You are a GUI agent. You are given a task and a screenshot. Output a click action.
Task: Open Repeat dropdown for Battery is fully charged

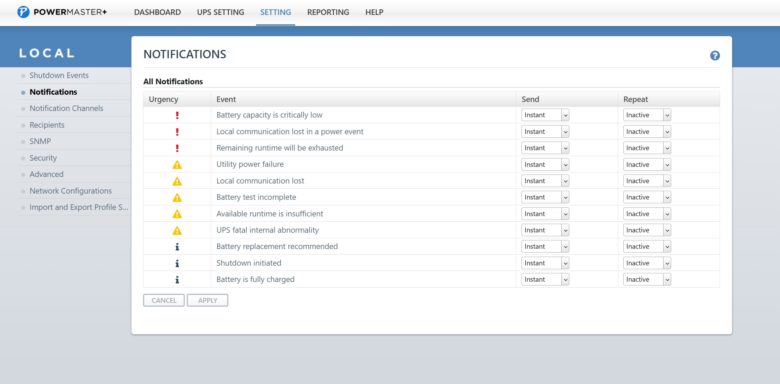pyautogui.click(x=647, y=280)
